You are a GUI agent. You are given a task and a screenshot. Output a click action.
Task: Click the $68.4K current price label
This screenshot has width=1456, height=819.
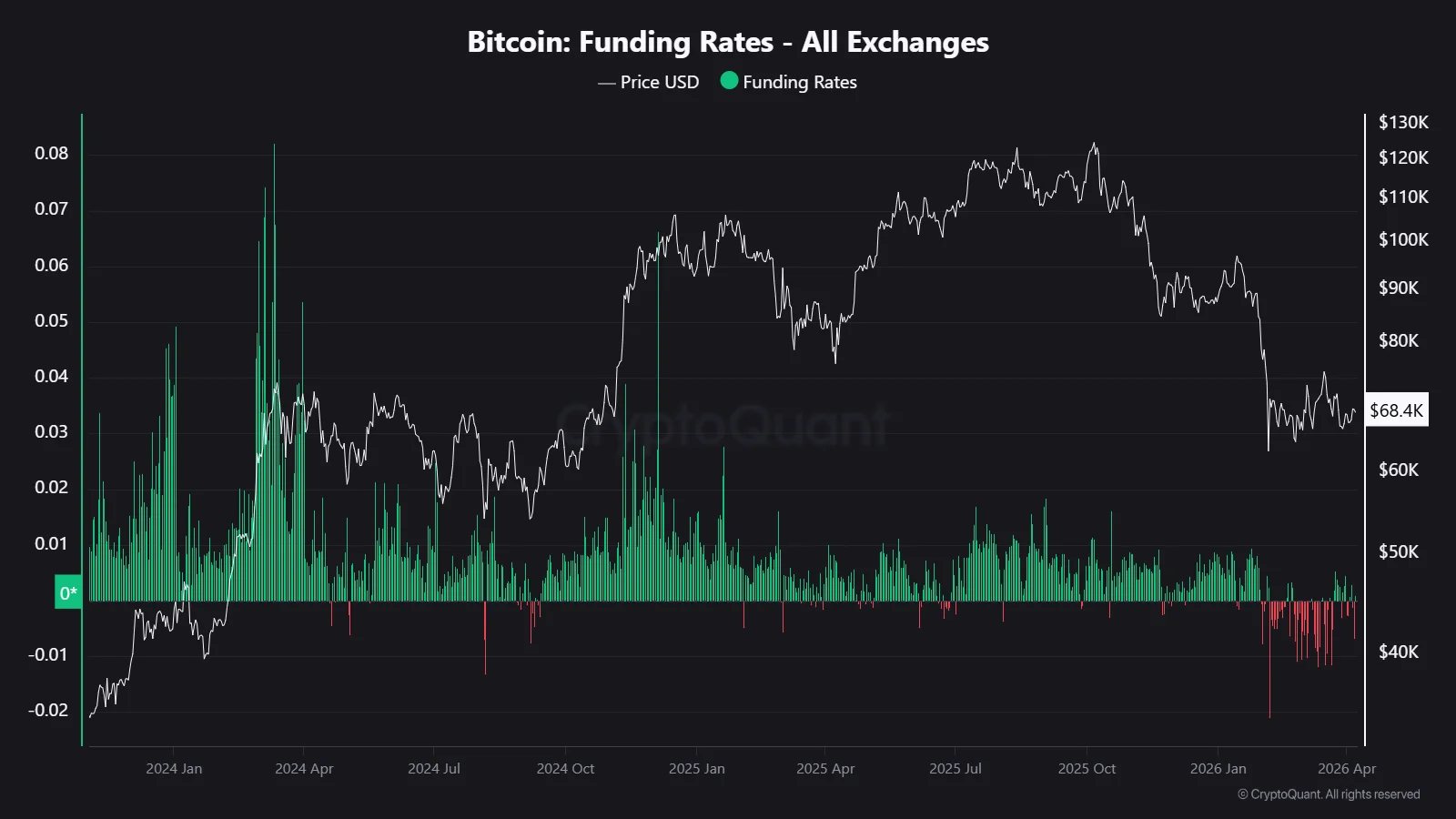(1396, 410)
